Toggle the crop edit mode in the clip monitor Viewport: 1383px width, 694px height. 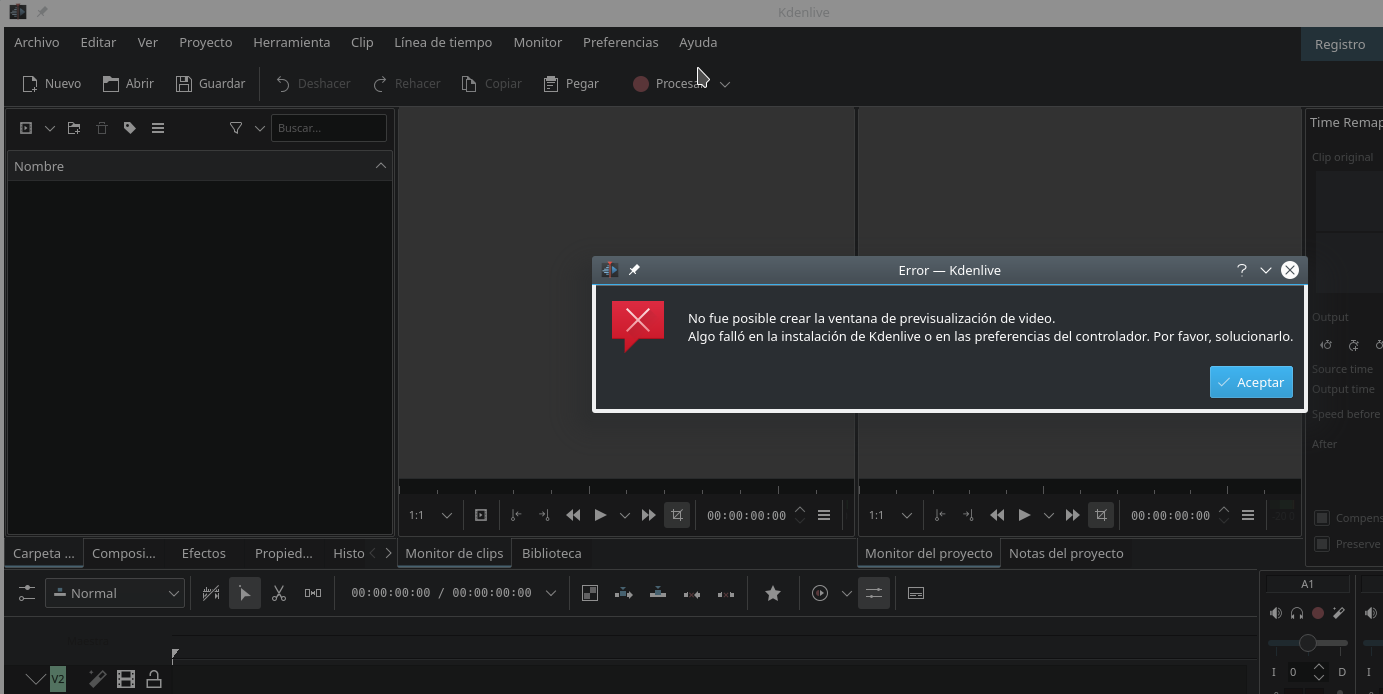[677, 515]
